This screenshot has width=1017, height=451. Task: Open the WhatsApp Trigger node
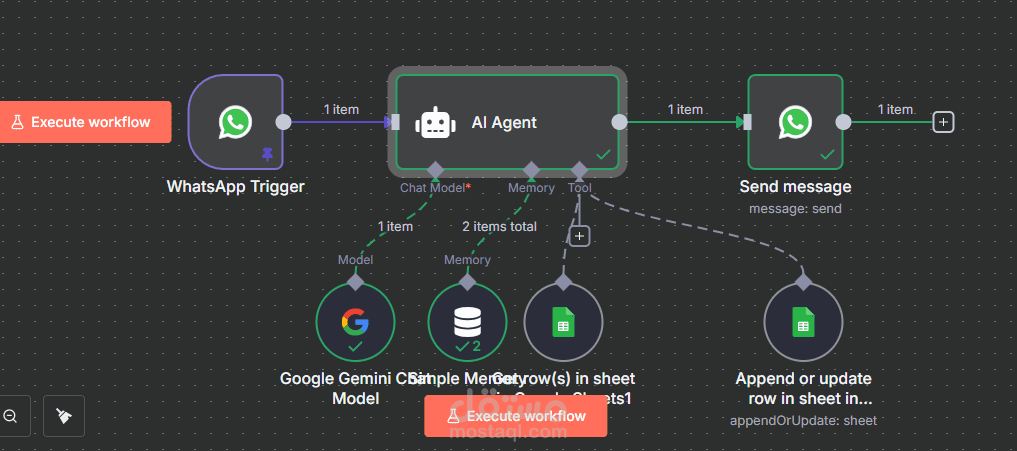click(x=235, y=122)
